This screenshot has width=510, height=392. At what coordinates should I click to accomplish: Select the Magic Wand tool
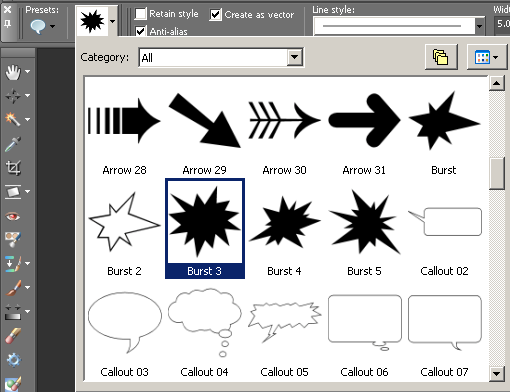pyautogui.click(x=13, y=119)
